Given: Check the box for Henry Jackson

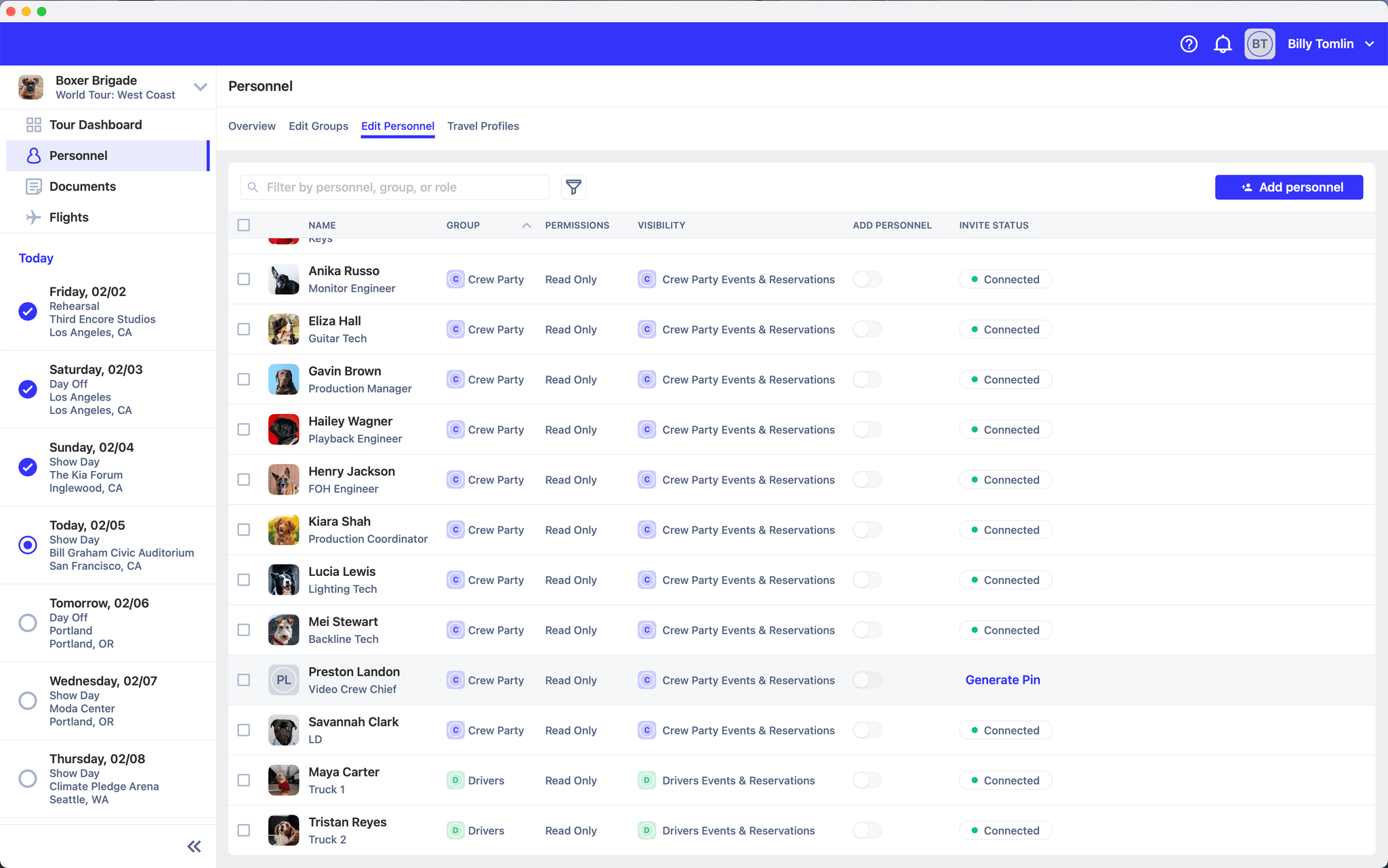Looking at the screenshot, I should [244, 480].
